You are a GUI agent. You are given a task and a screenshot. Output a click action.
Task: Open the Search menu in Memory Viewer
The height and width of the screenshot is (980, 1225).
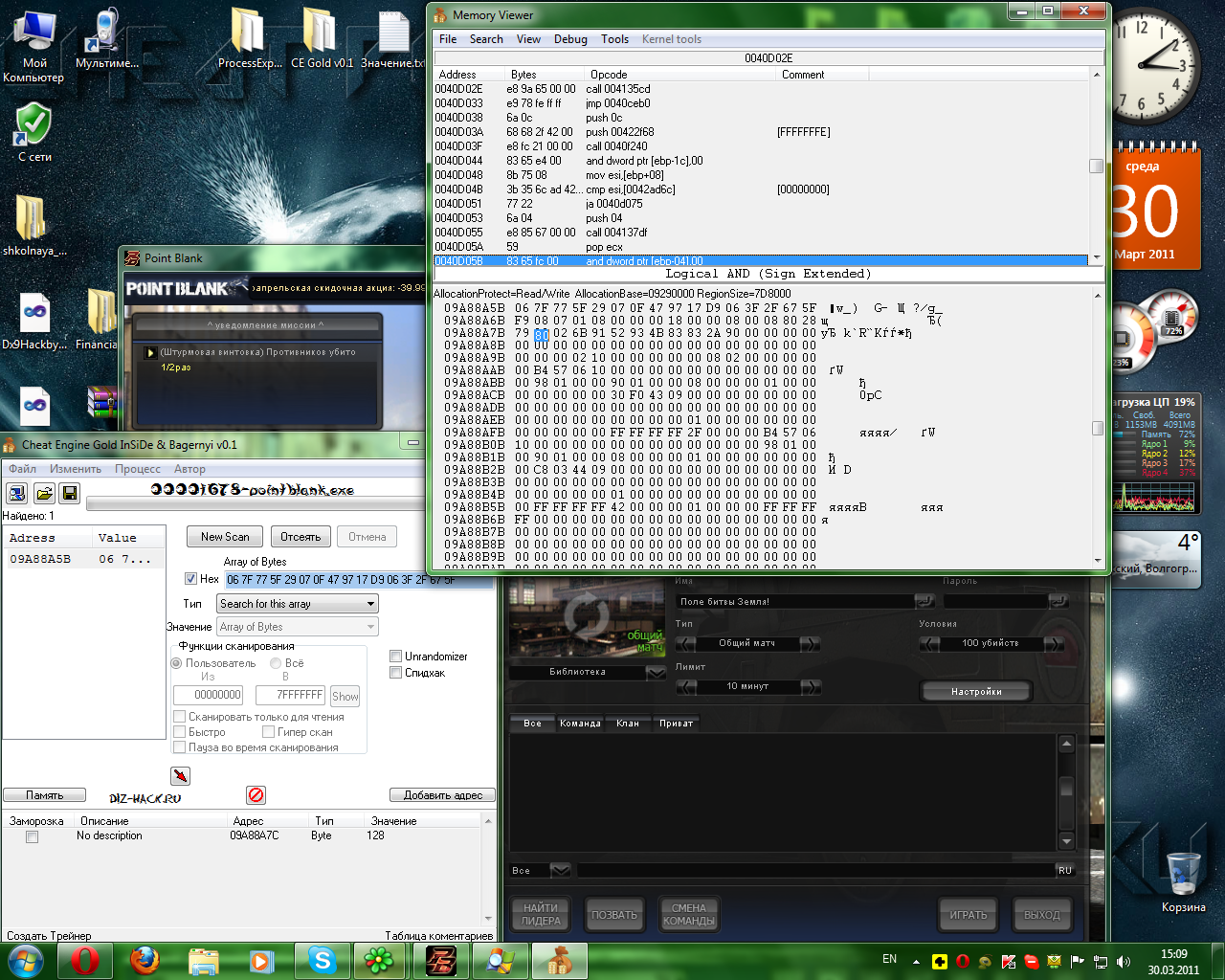point(486,39)
